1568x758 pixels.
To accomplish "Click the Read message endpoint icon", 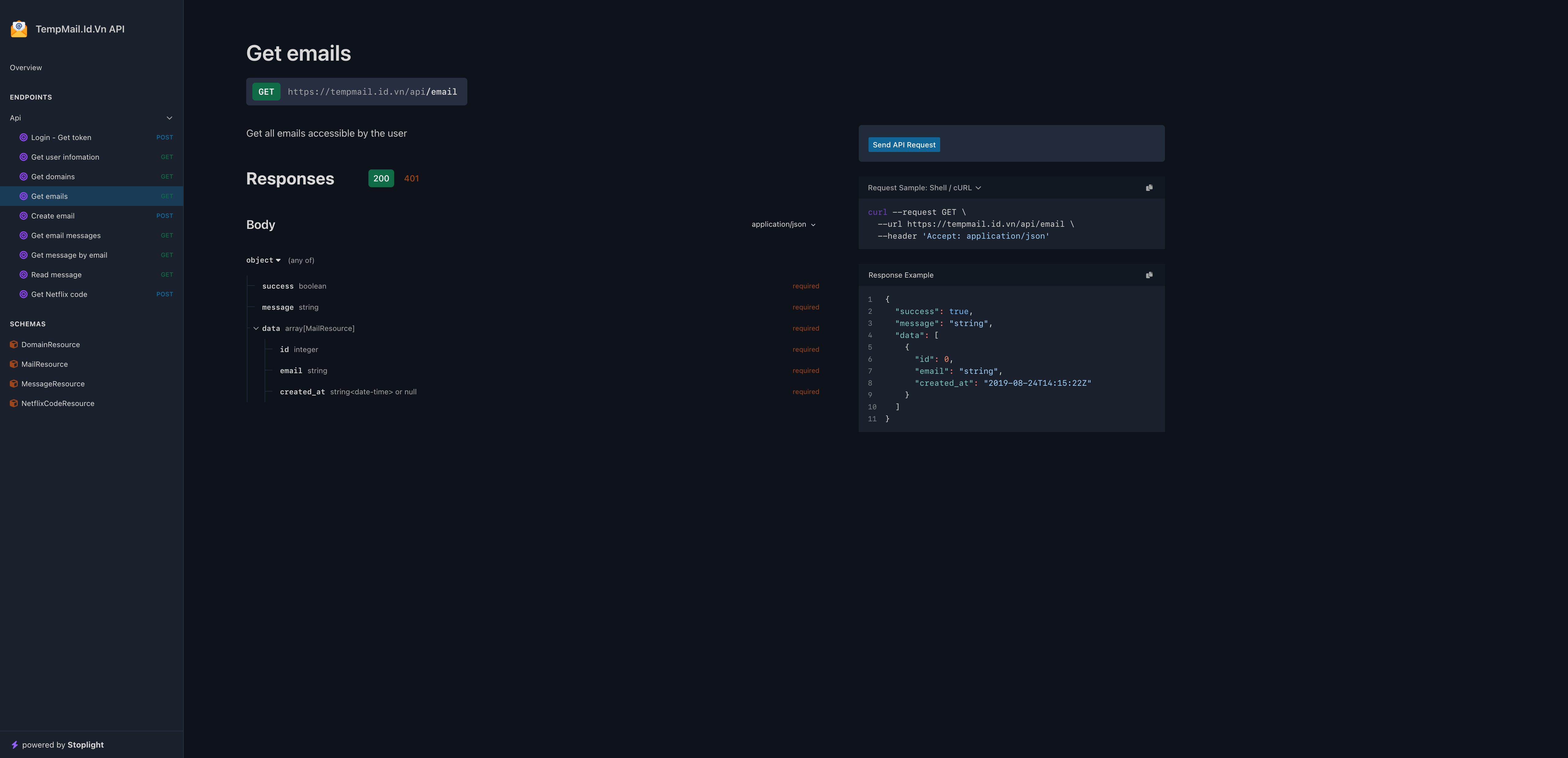I will (24, 275).
